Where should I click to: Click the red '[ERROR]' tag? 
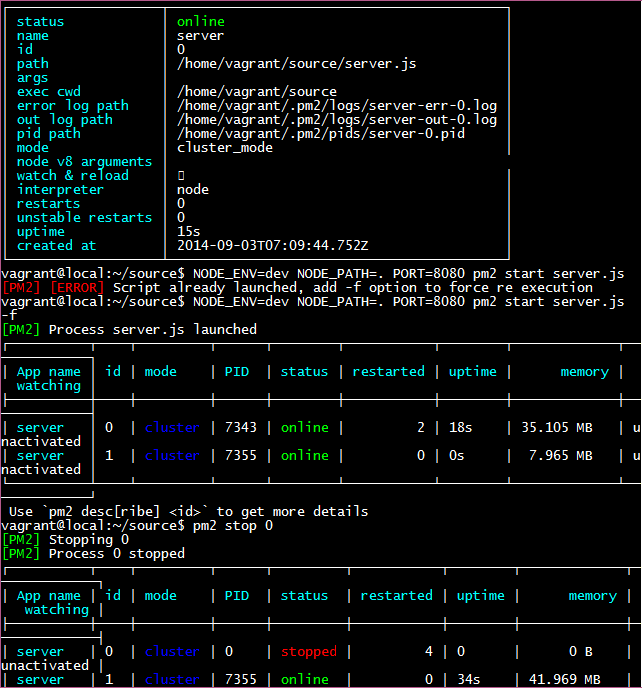pyautogui.click(x=77, y=288)
